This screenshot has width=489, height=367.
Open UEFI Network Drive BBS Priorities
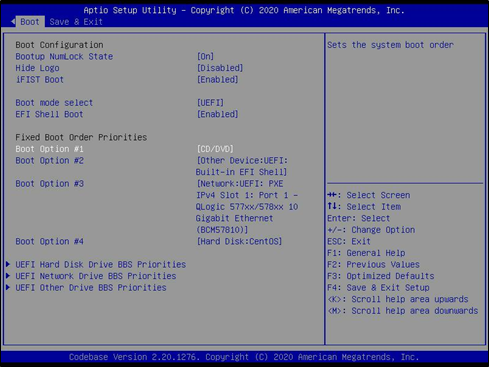tap(96, 276)
